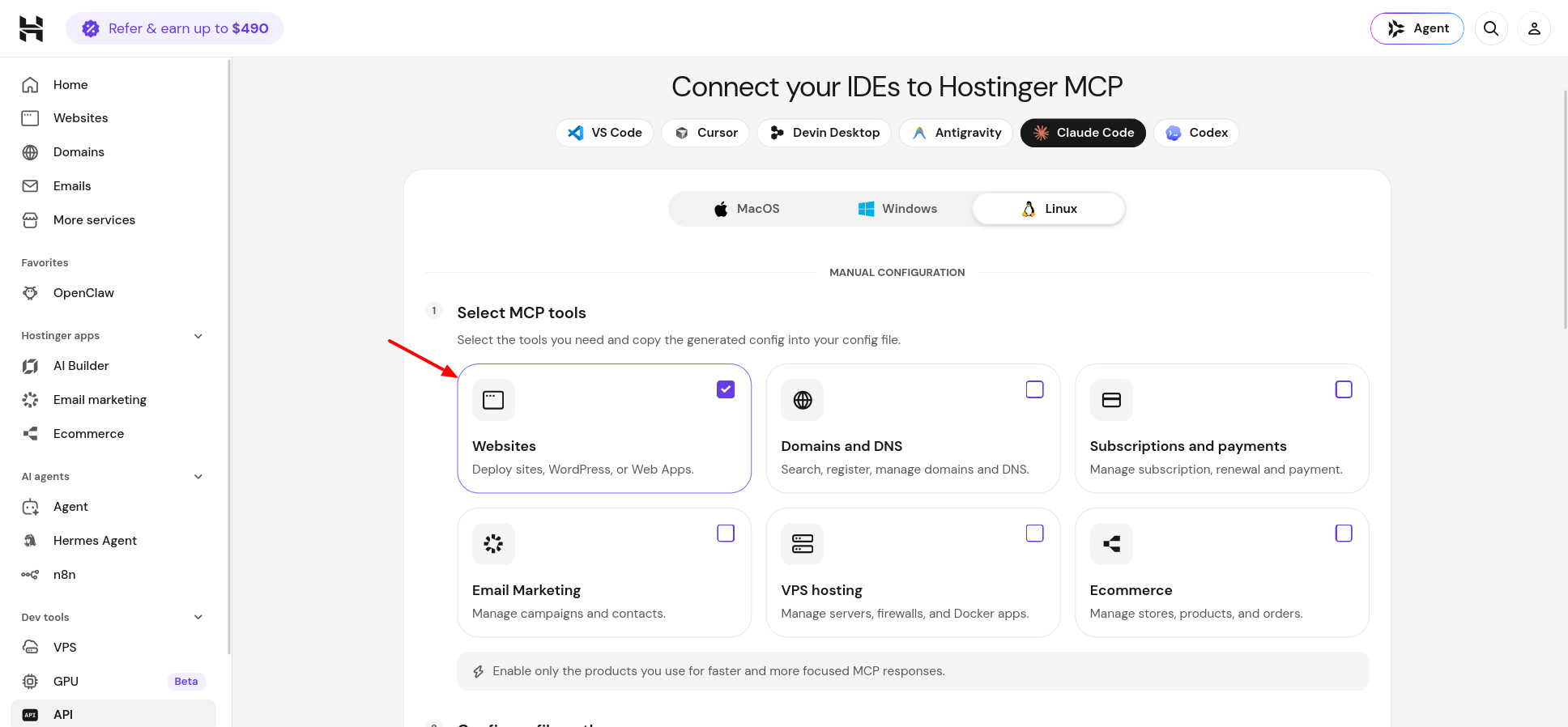Click the Hostinger logo

(x=31, y=28)
